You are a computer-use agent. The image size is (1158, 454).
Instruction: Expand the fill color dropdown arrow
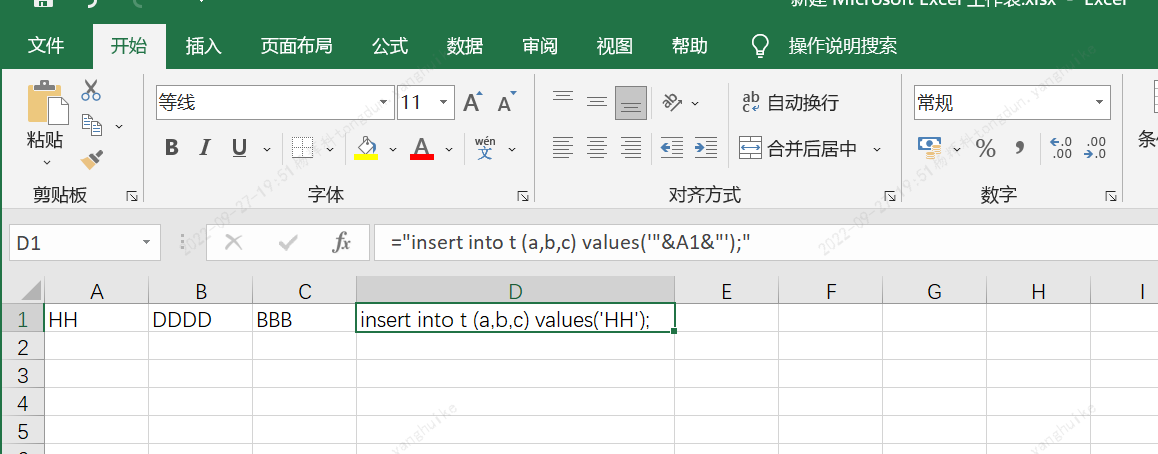tap(393, 148)
